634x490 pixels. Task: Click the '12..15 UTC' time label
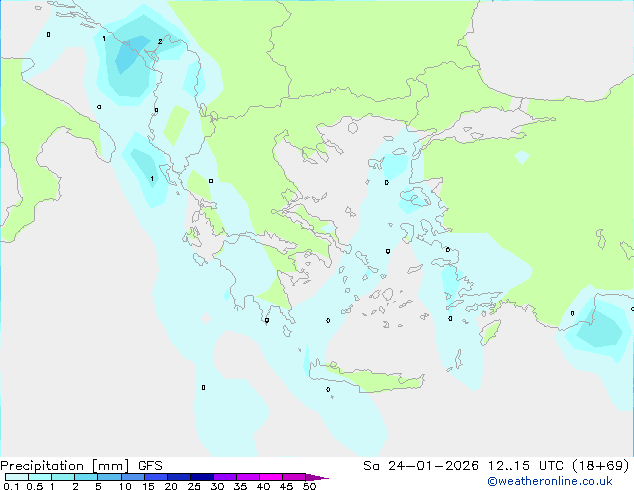pos(525,466)
